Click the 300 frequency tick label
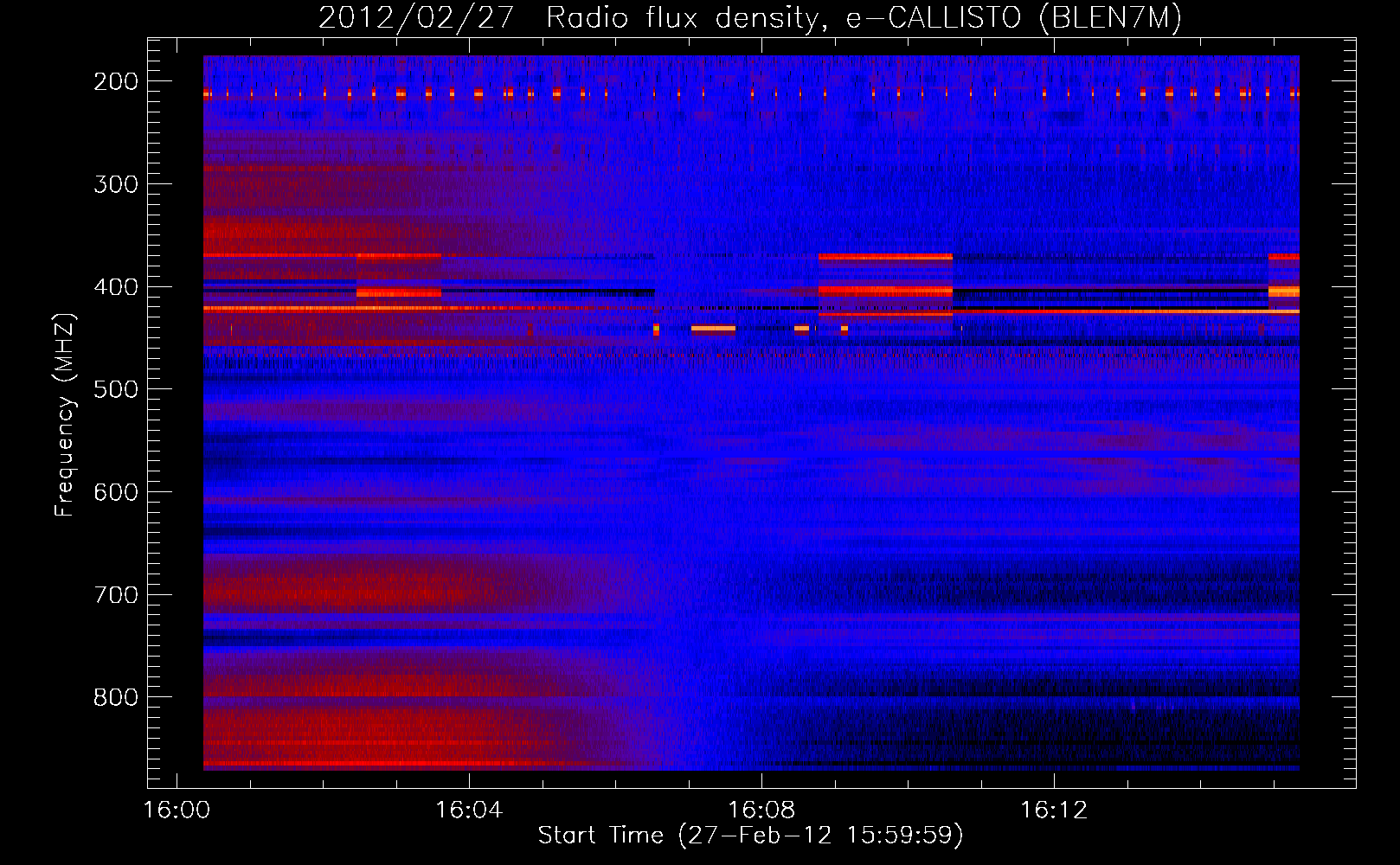This screenshot has height=865, width=1400. point(116,184)
